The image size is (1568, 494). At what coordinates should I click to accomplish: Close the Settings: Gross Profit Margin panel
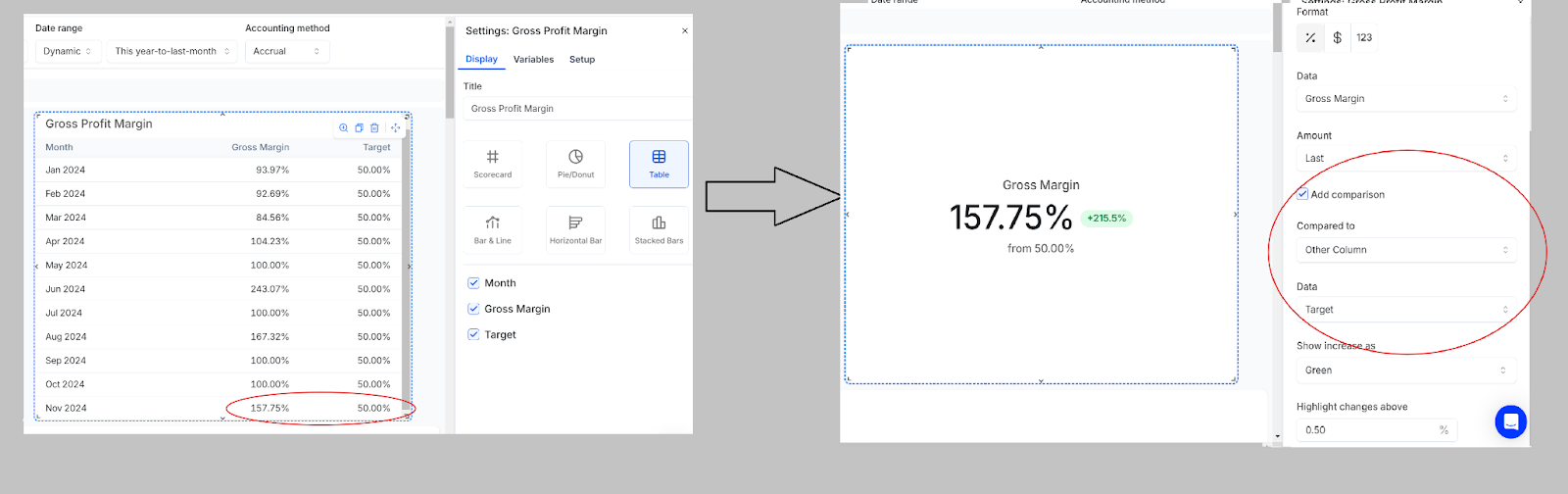[685, 30]
